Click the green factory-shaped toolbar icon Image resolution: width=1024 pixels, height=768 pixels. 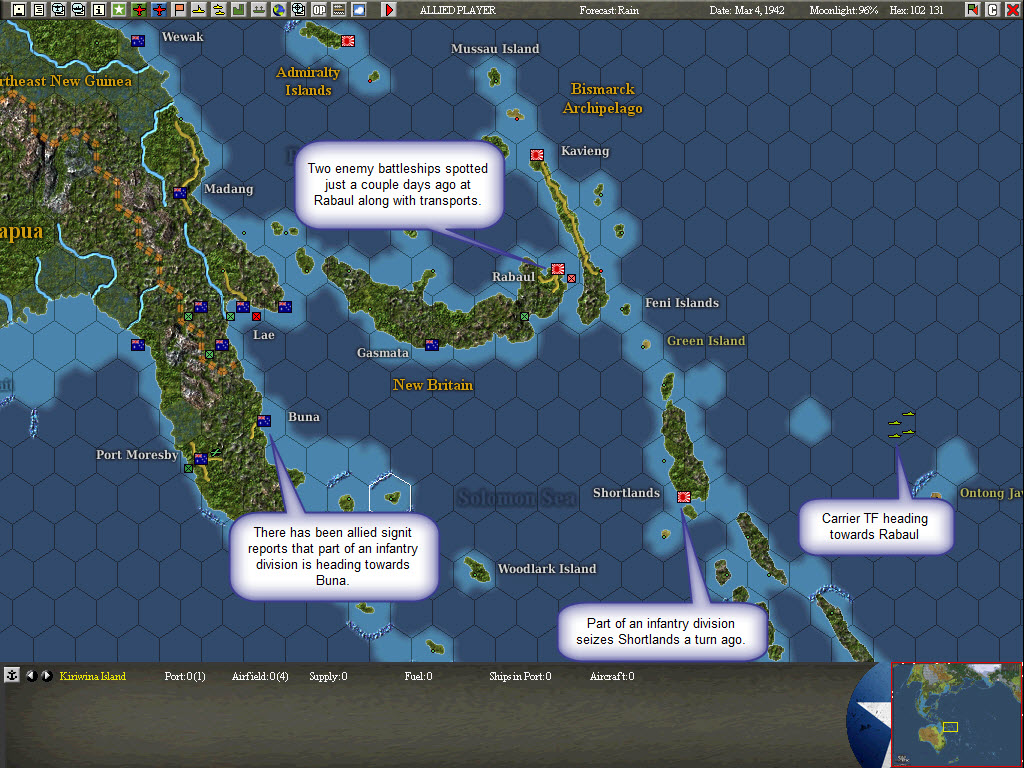238,10
